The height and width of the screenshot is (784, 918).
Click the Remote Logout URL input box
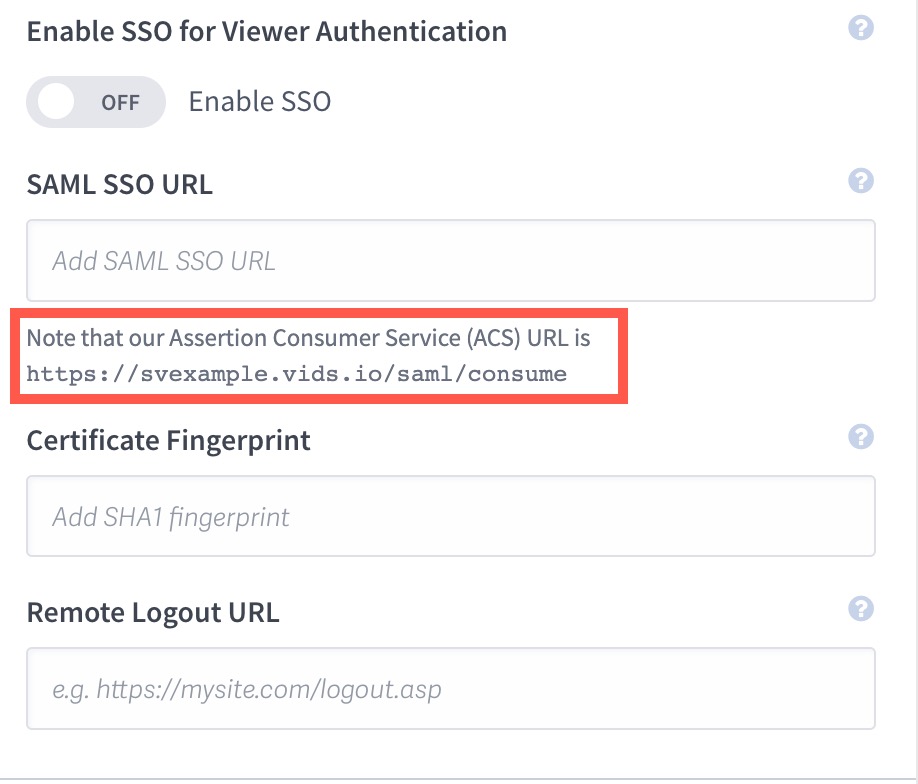(450, 688)
